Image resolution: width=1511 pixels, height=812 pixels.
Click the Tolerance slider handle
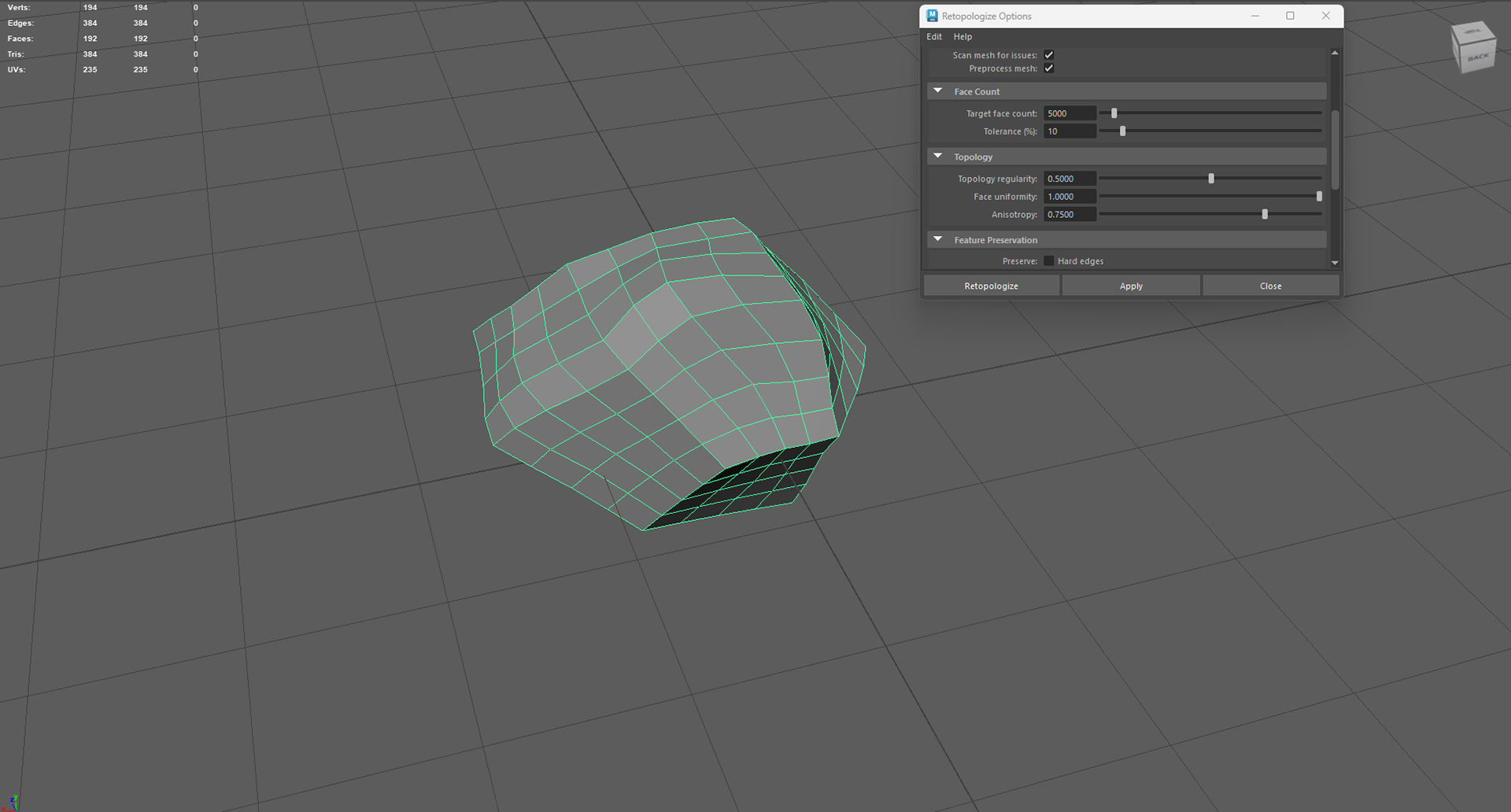[x=1122, y=131]
